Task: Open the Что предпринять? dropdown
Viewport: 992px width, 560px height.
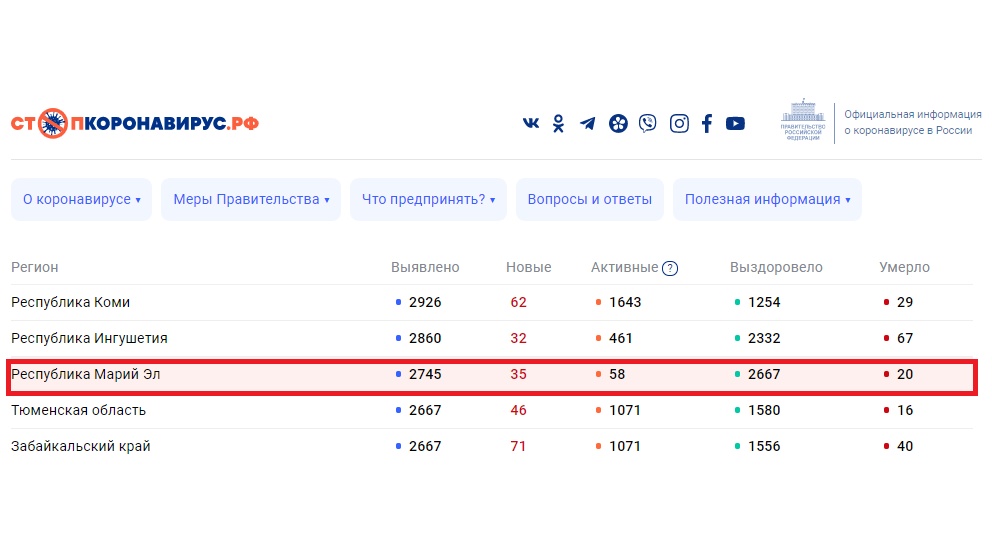Action: [x=428, y=200]
